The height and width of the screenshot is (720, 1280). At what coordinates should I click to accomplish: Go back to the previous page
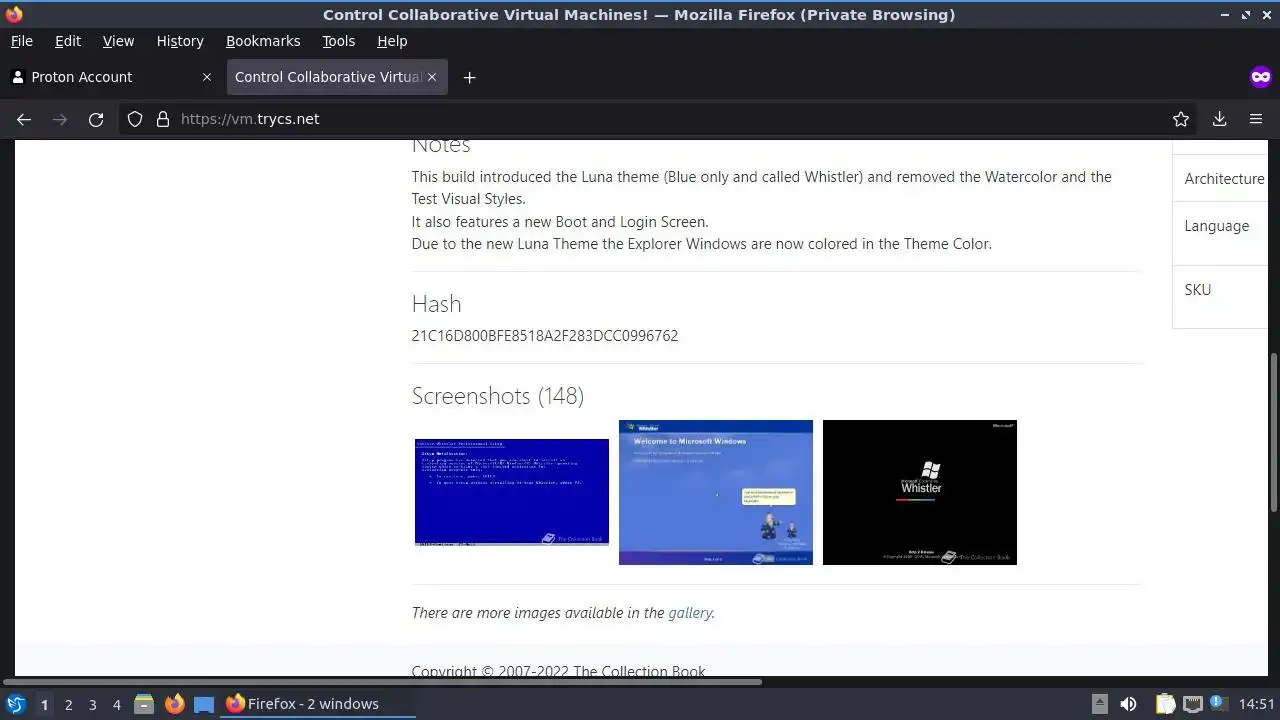24,119
